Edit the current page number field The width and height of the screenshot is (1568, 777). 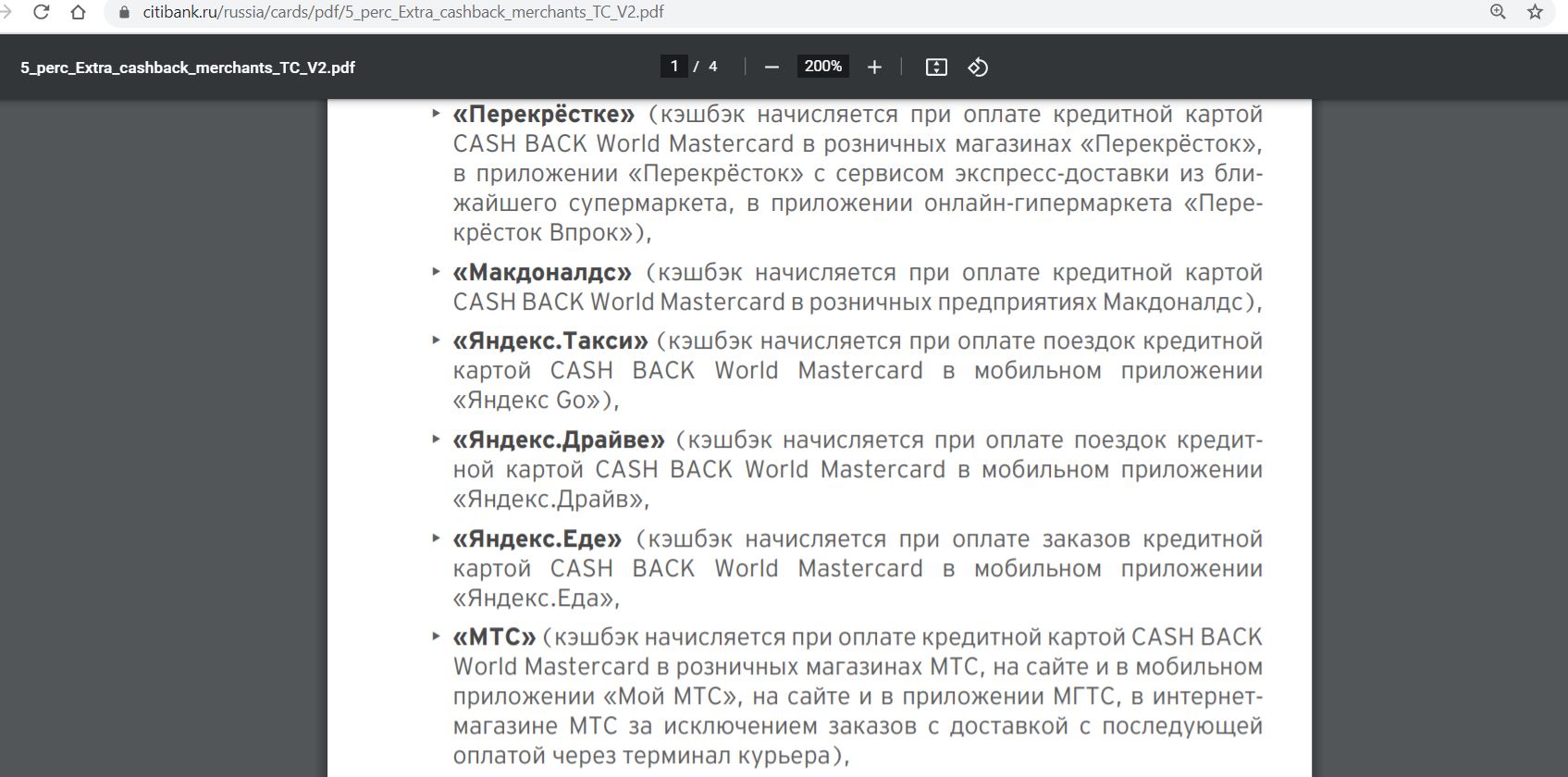click(674, 67)
